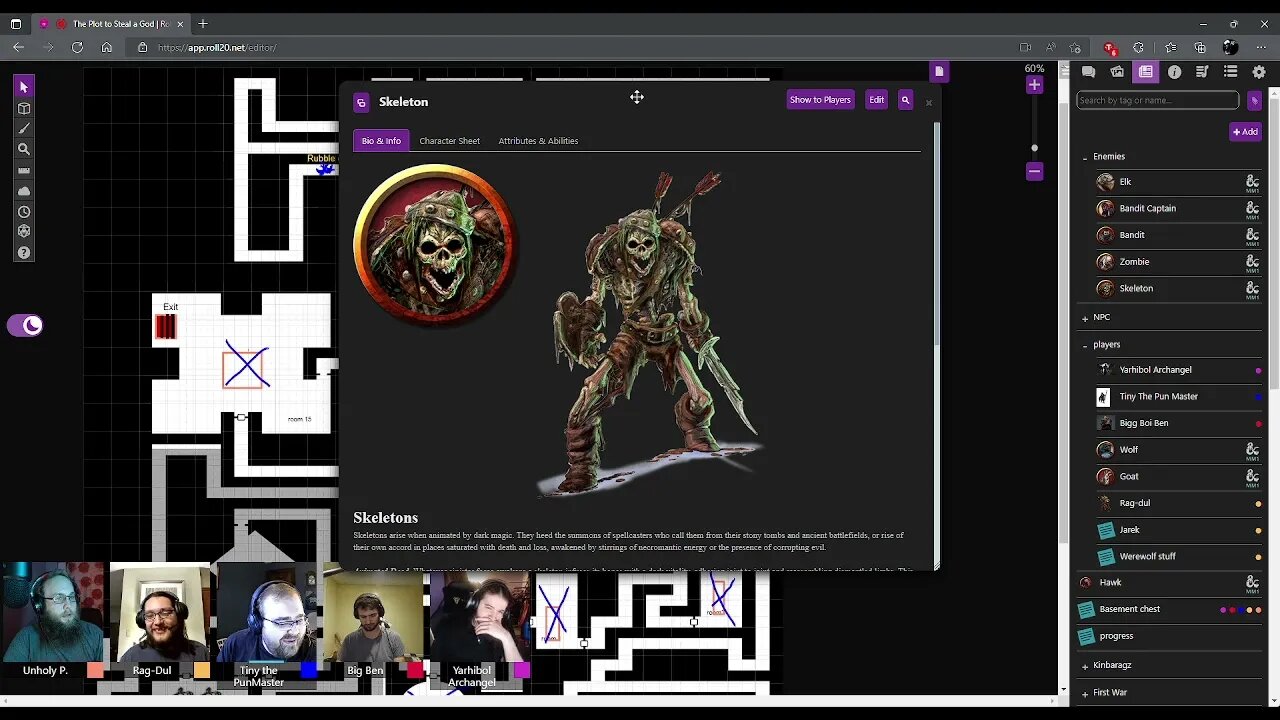Toggle the dark mode moon switch
The height and width of the screenshot is (720, 1280).
click(25, 325)
